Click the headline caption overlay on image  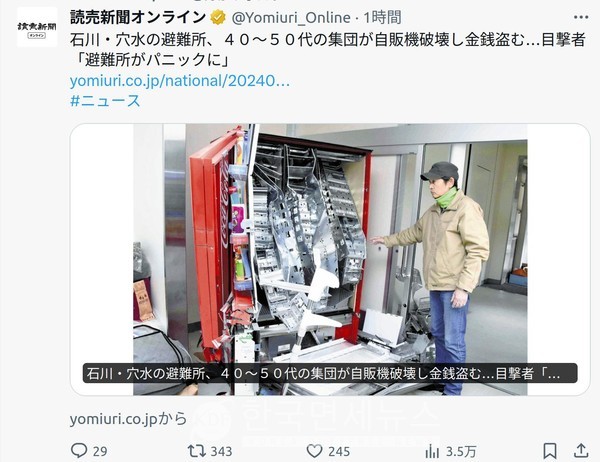tap(330, 373)
